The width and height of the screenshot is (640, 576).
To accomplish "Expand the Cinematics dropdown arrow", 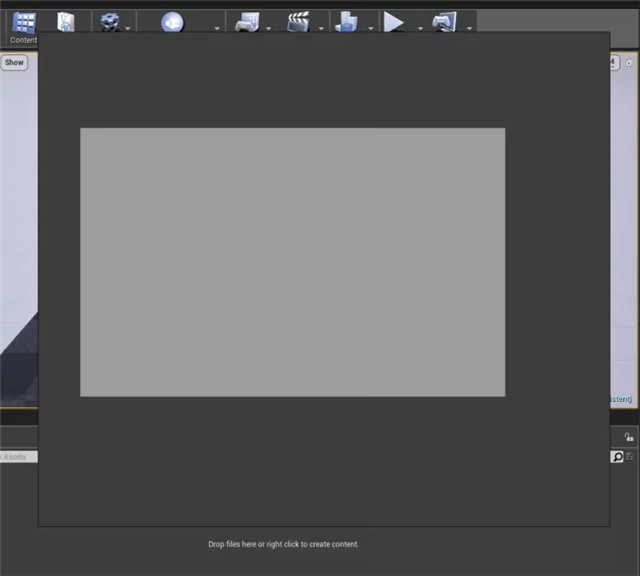I will (321, 29).
